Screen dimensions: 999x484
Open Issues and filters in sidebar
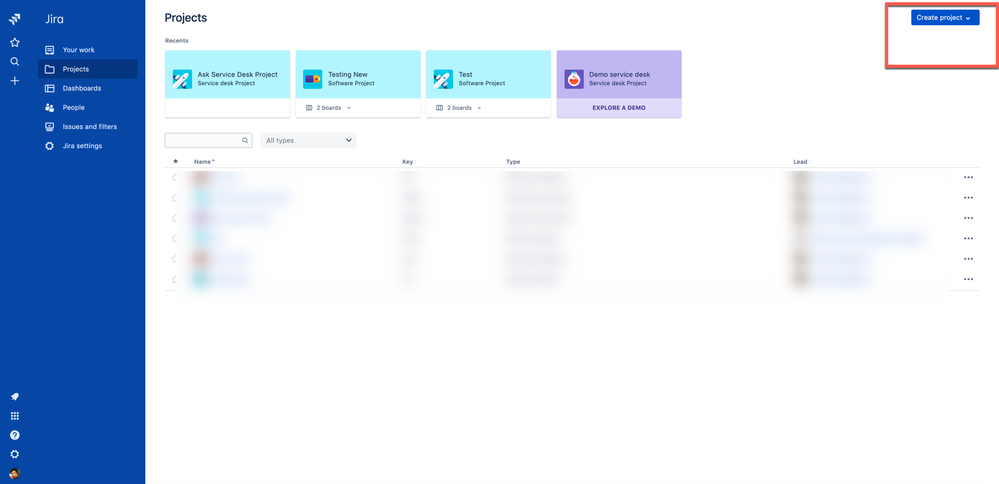(88, 126)
